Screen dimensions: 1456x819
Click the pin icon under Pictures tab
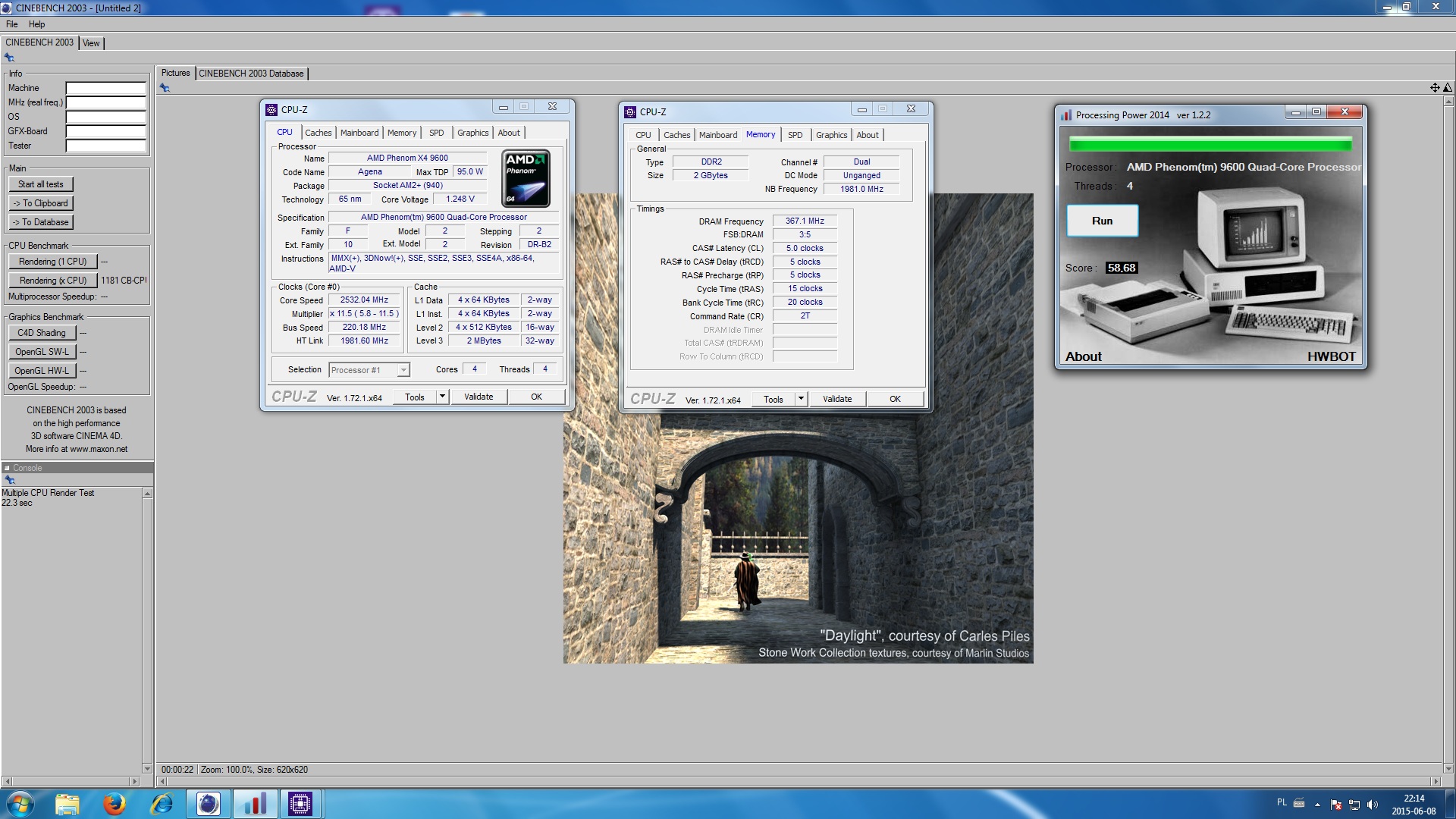(165, 88)
